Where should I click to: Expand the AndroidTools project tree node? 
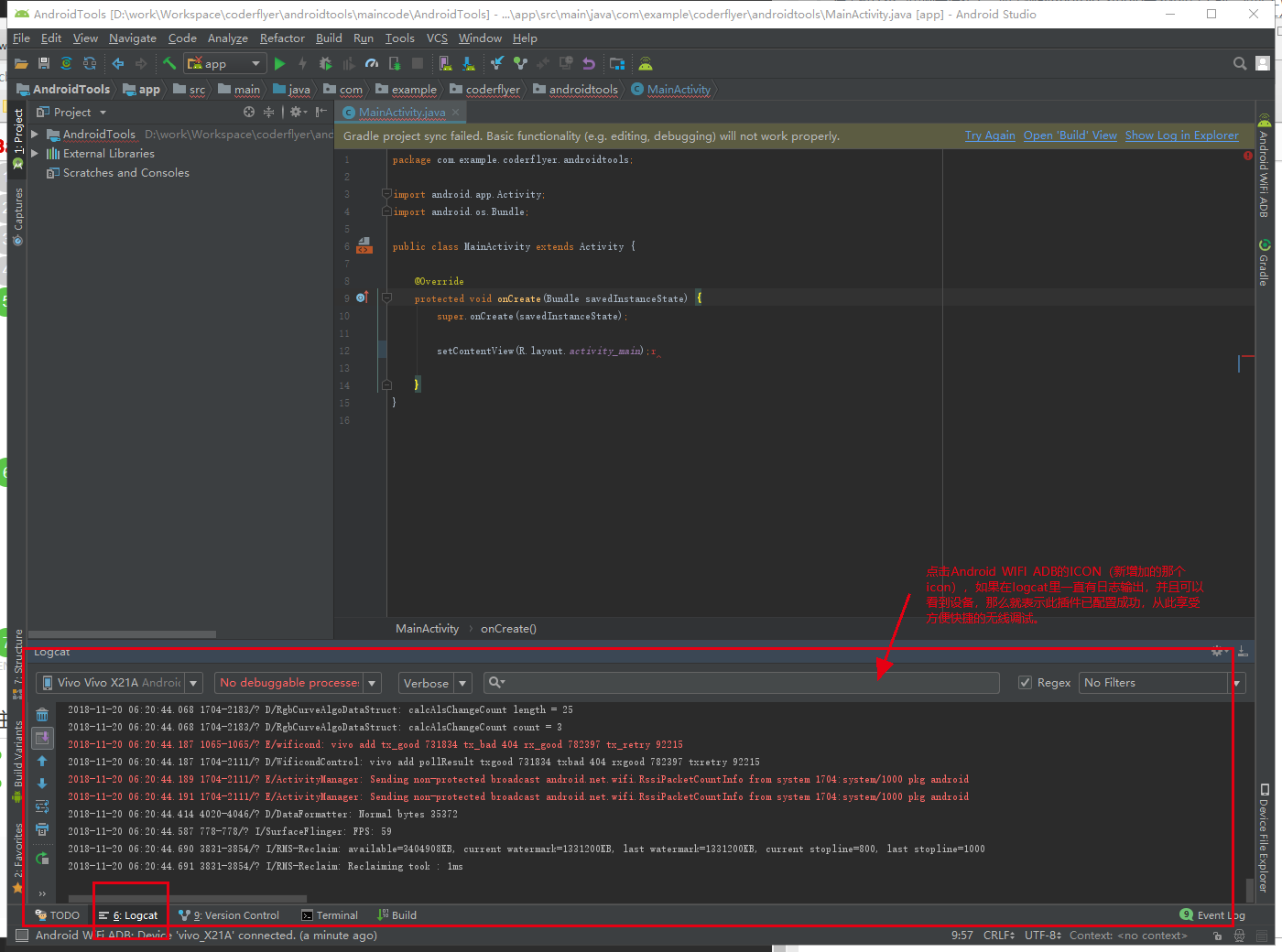pyautogui.click(x=35, y=134)
